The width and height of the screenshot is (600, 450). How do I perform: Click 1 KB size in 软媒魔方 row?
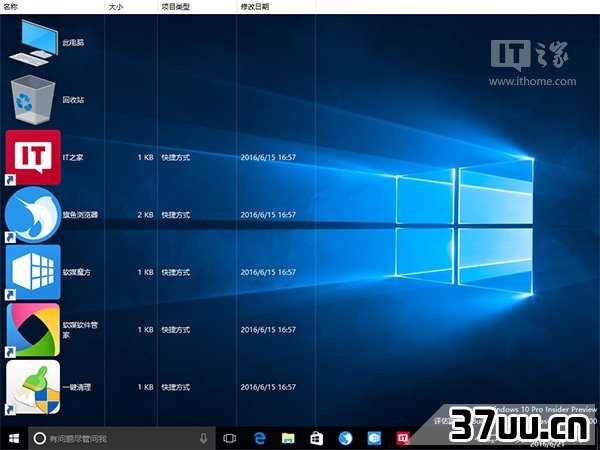click(x=145, y=272)
